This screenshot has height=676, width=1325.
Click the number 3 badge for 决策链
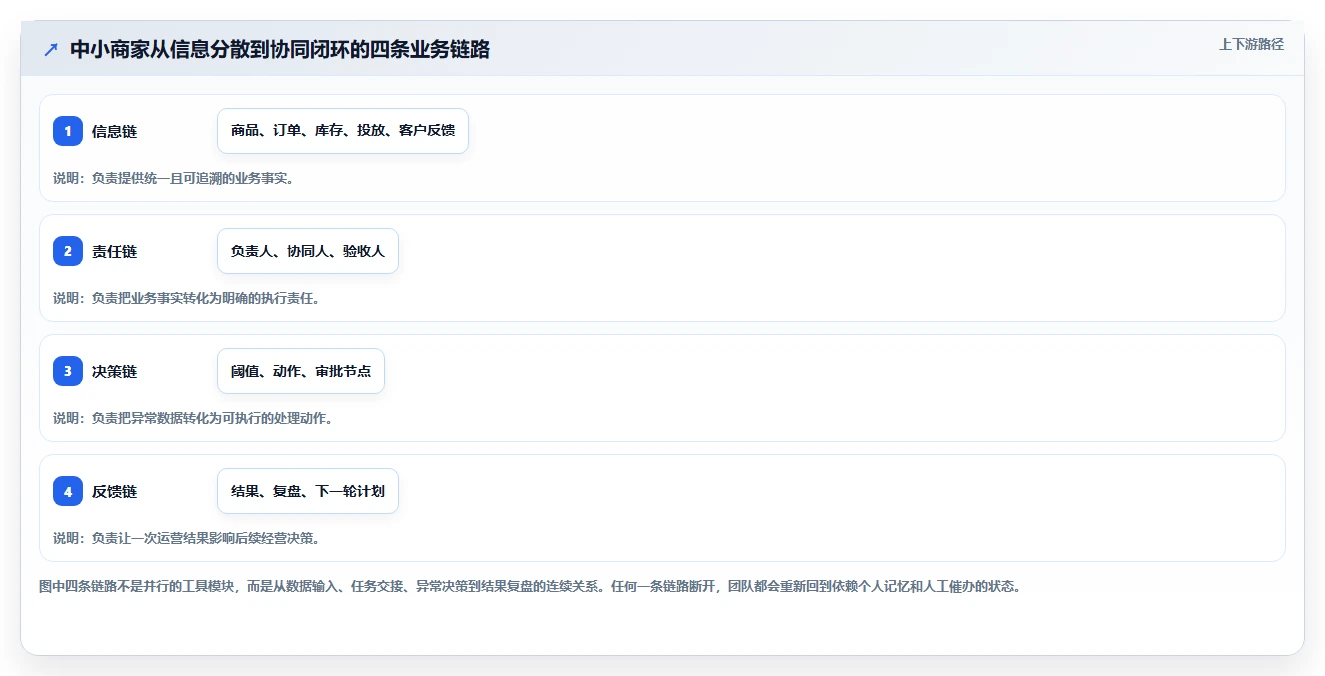point(68,371)
